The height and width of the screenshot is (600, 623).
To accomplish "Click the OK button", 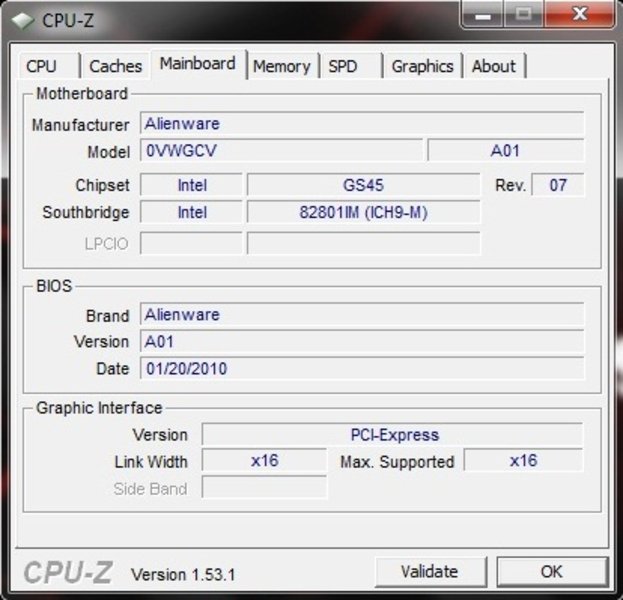I will (552, 572).
